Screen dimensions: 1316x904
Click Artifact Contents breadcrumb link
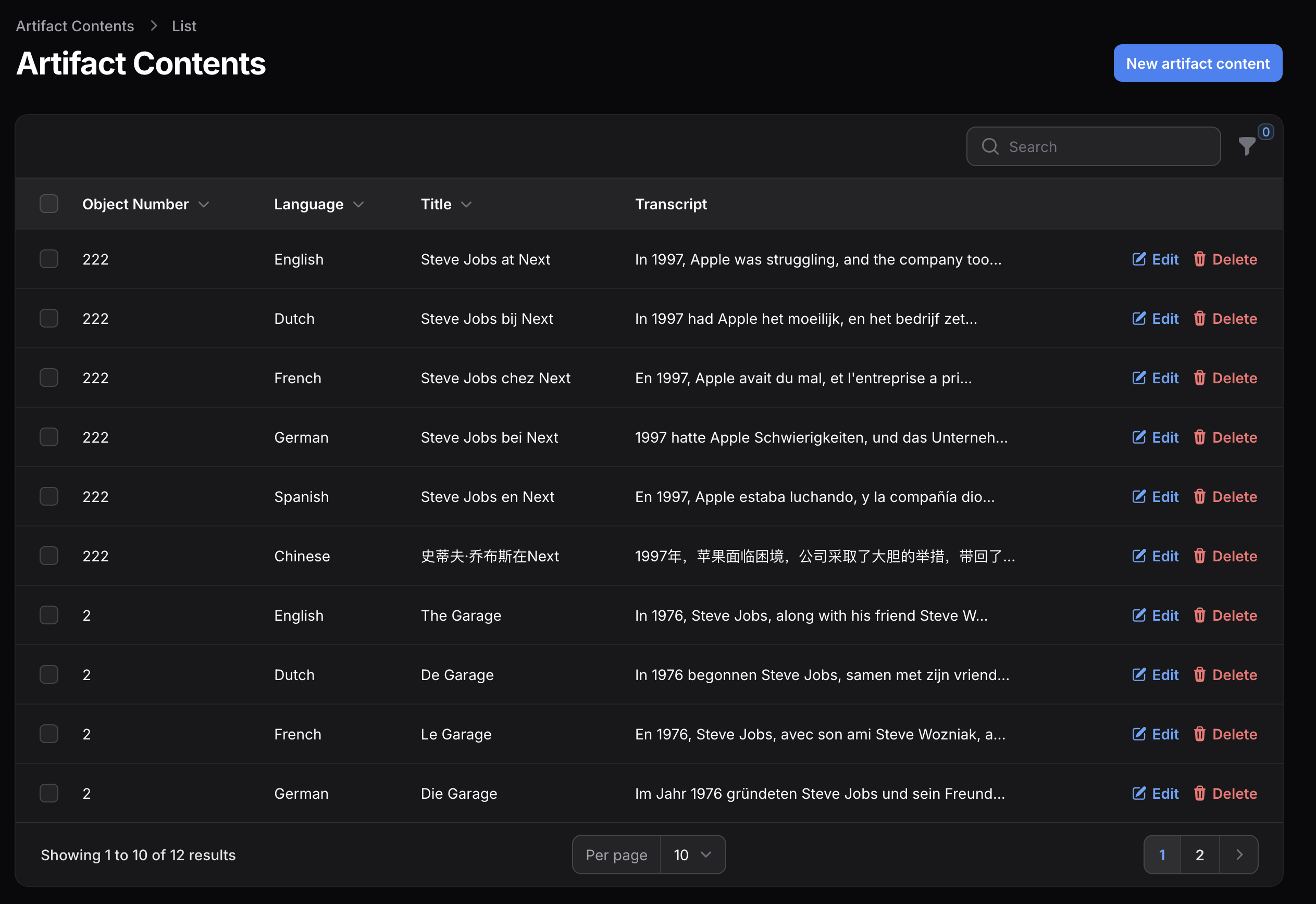pyautogui.click(x=75, y=26)
